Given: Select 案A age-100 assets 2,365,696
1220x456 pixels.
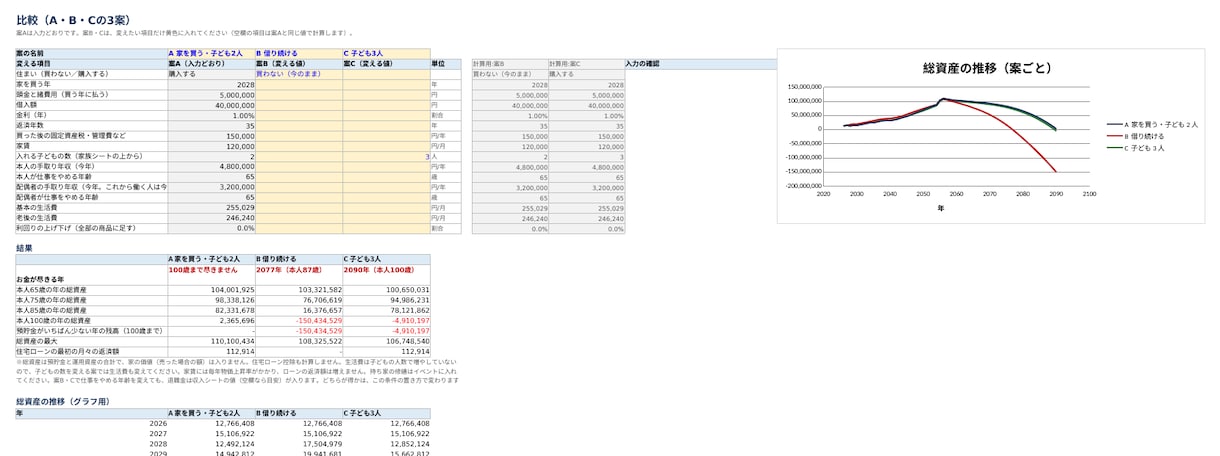Looking at the screenshot, I should pyautogui.click(x=211, y=320).
